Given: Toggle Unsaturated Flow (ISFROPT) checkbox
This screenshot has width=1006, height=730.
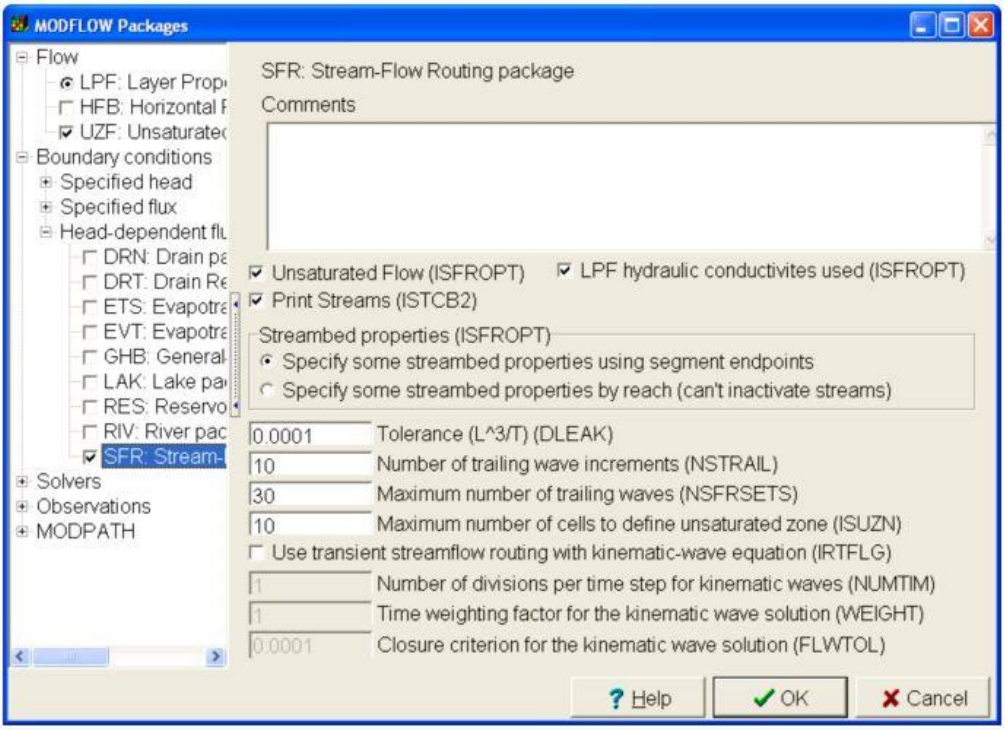Looking at the screenshot, I should click(x=257, y=273).
